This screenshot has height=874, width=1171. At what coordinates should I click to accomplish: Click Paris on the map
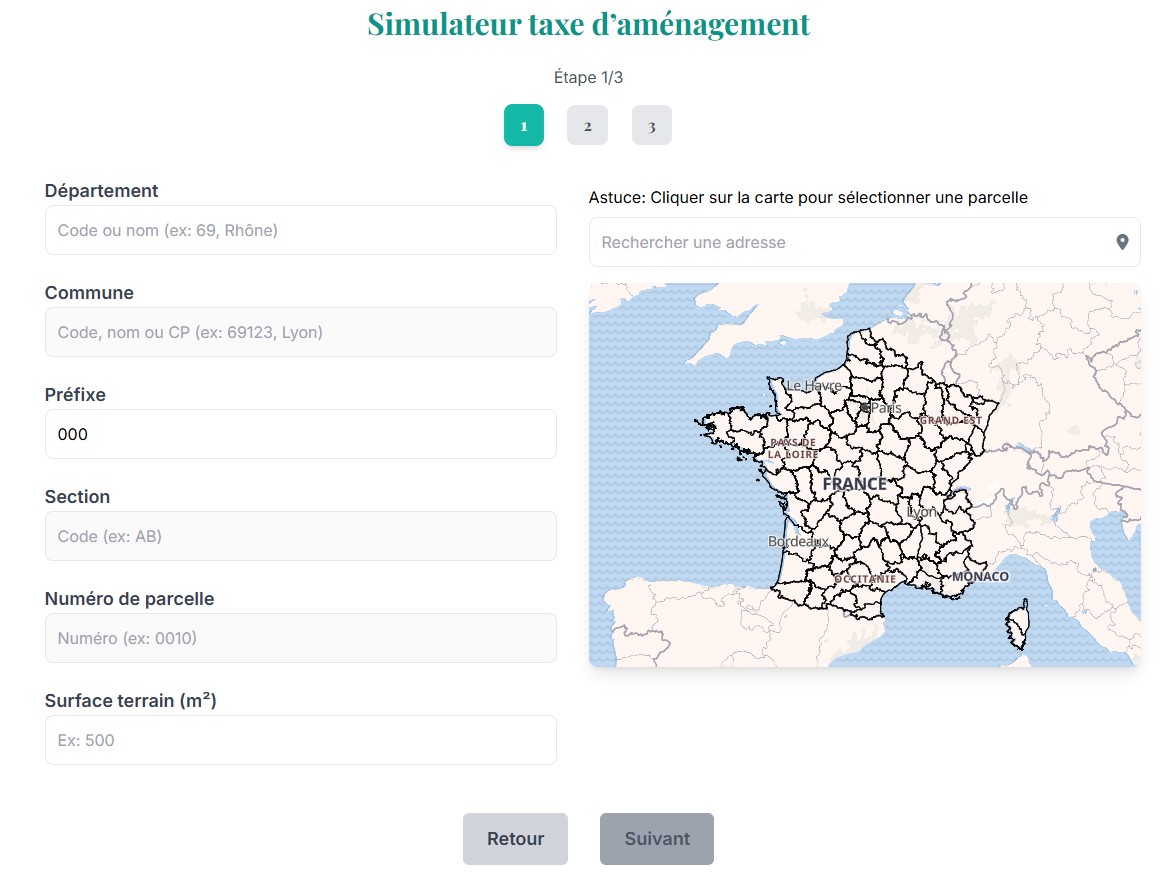tap(884, 408)
